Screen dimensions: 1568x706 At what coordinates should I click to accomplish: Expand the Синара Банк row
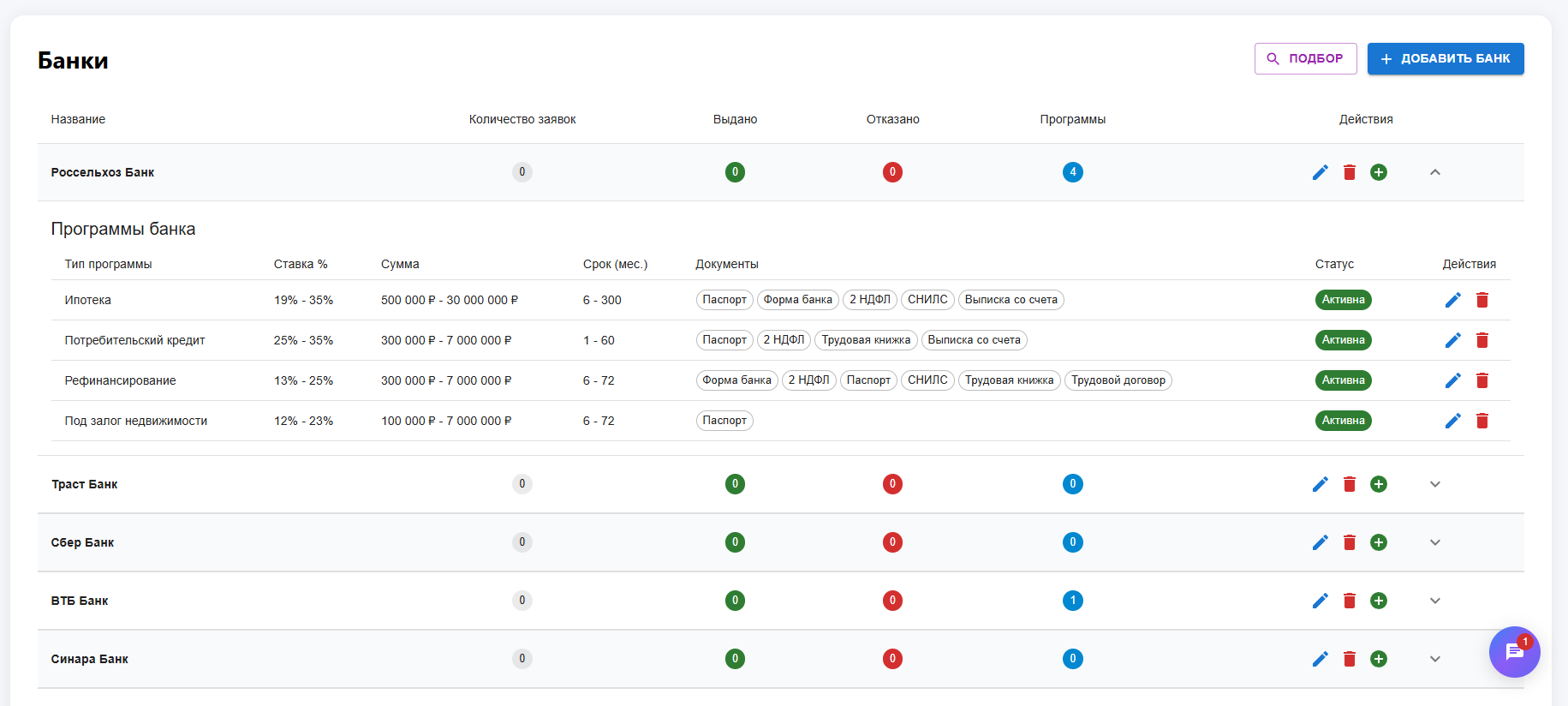pos(1434,659)
